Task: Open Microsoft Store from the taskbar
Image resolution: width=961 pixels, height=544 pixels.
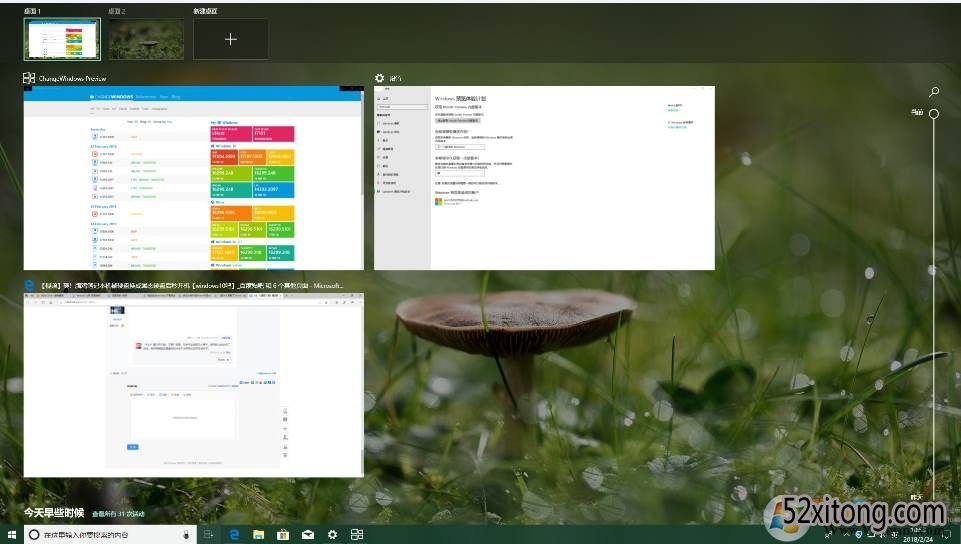Action: pyautogui.click(x=283, y=535)
